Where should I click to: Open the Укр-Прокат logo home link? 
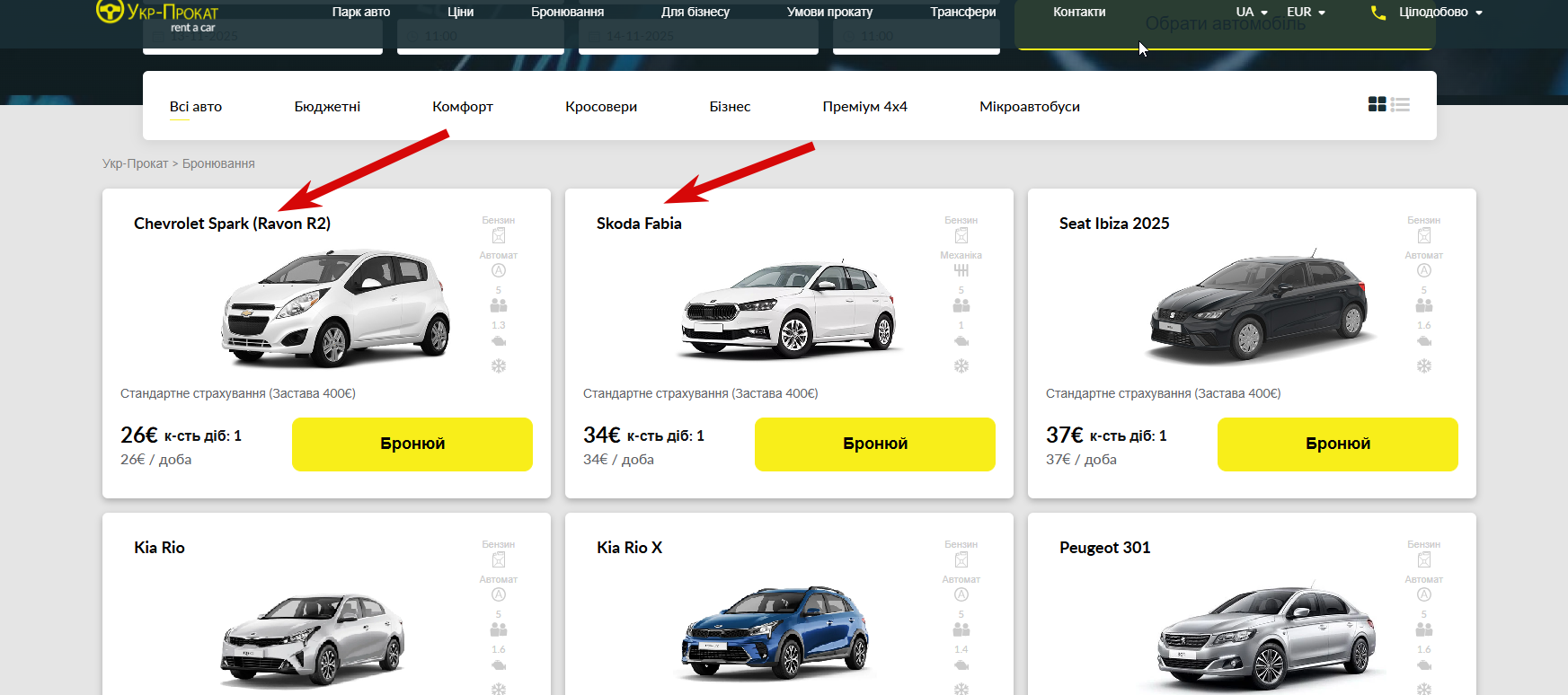pyautogui.click(x=157, y=15)
